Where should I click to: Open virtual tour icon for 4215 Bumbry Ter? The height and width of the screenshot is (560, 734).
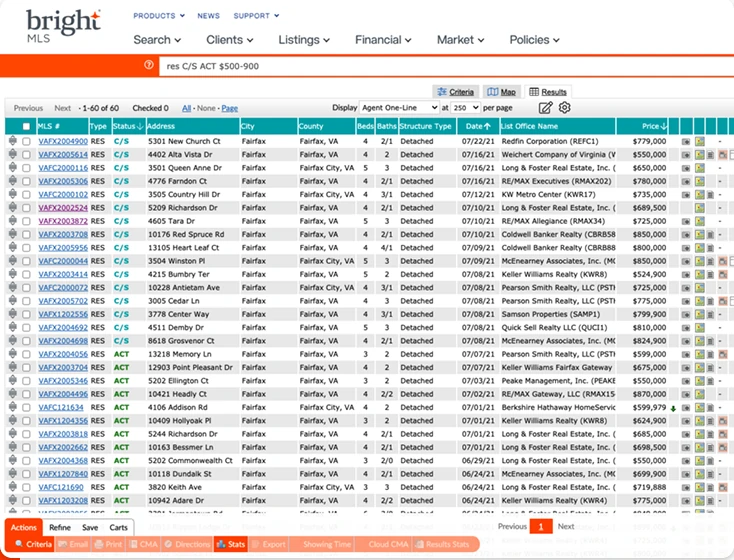click(x=723, y=274)
